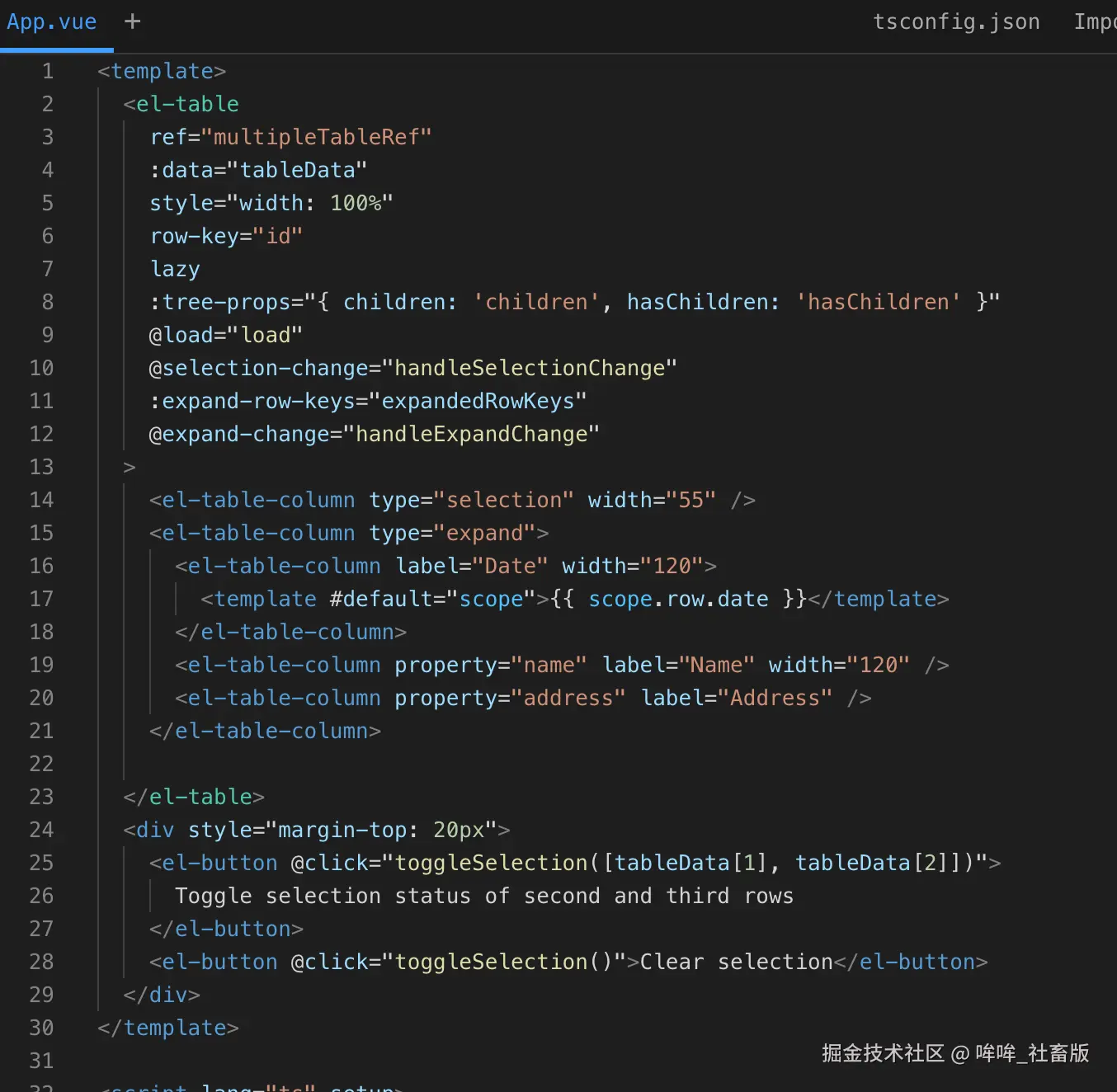Viewport: 1117px width, 1092px height.
Task: Click line number 30 in the gutter
Action: pos(42,1028)
